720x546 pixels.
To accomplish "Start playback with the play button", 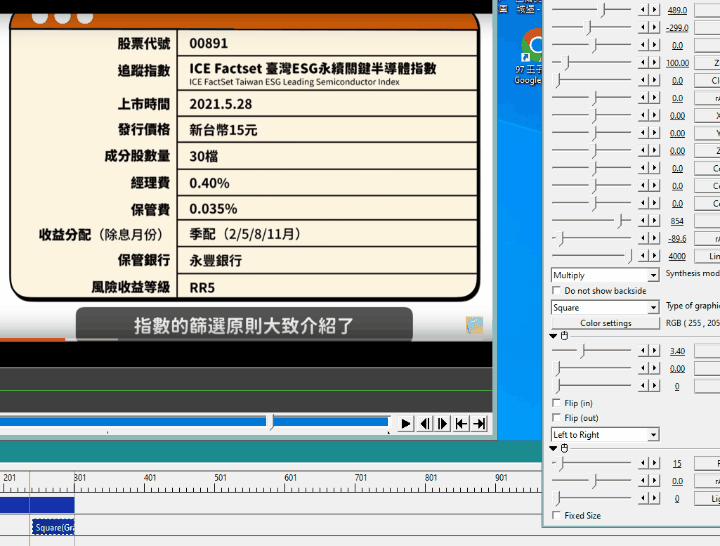I will click(406, 423).
